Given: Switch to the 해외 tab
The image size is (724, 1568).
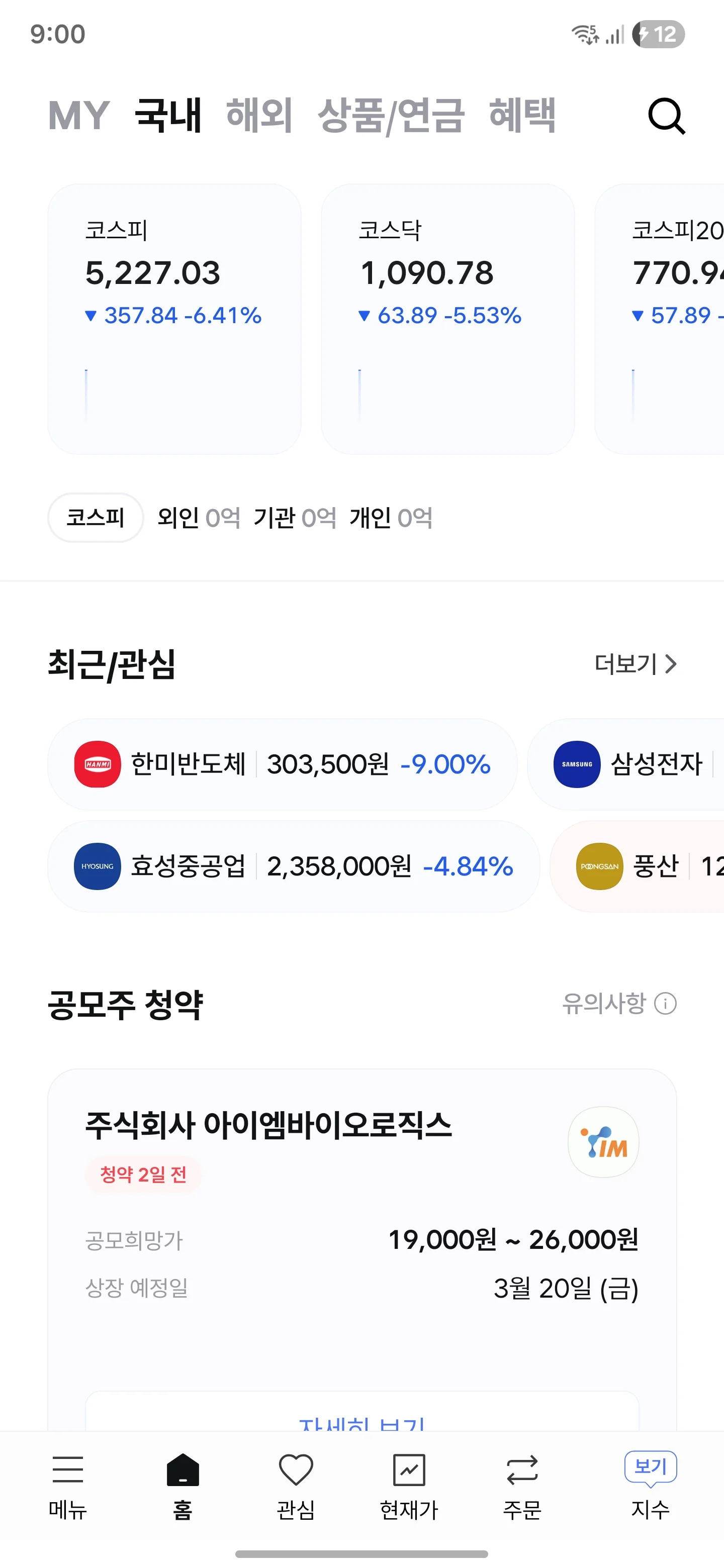Looking at the screenshot, I should coord(259,115).
